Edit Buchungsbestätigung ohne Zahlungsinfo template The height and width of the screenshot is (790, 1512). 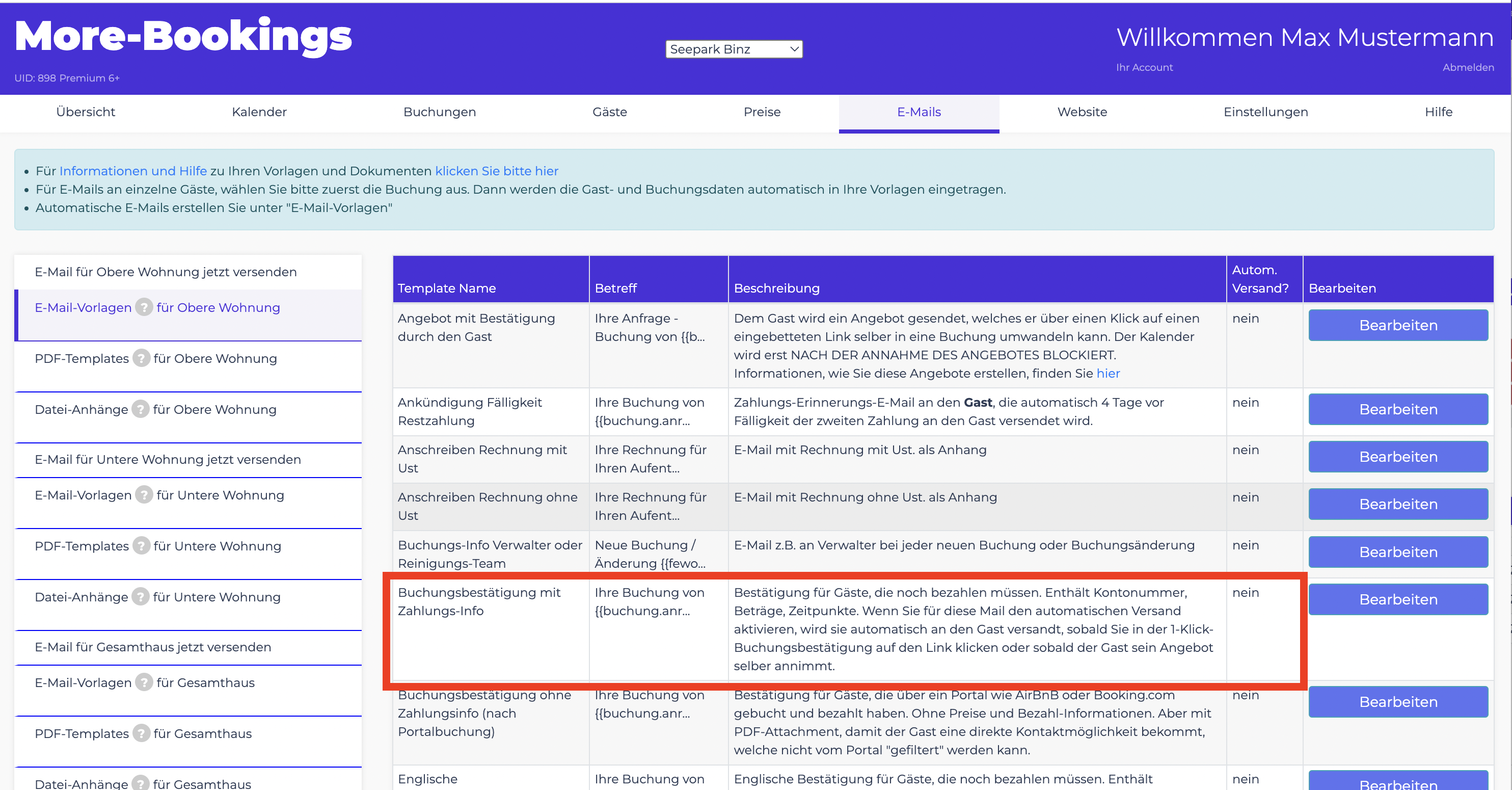[x=1397, y=702]
